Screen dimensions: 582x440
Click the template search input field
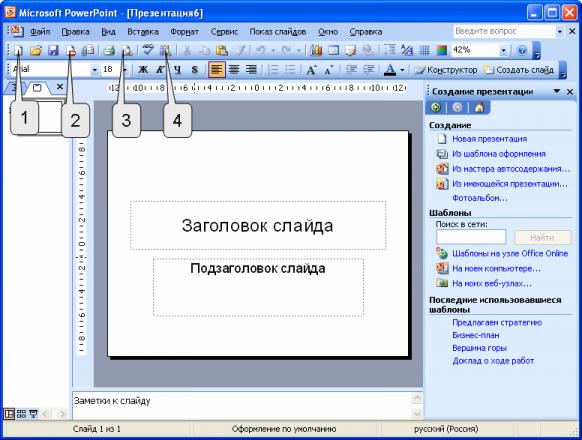[471, 237]
